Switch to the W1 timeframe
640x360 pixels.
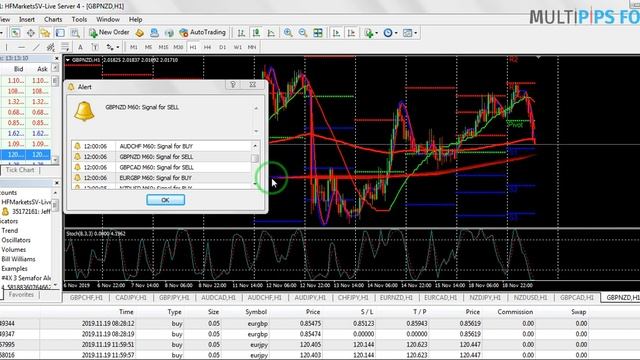pyautogui.click(x=238, y=47)
